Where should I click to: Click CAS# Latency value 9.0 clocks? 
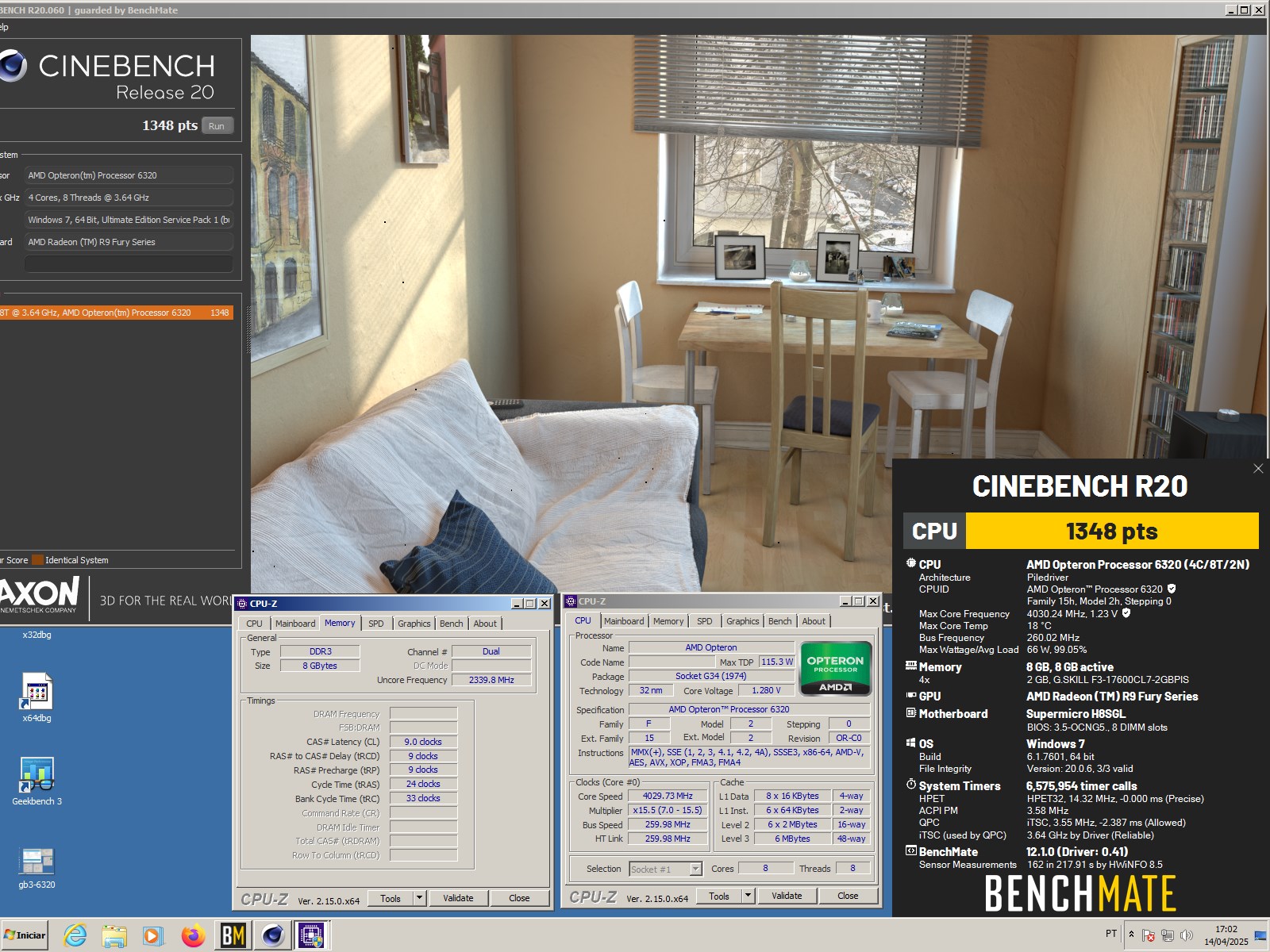(423, 742)
